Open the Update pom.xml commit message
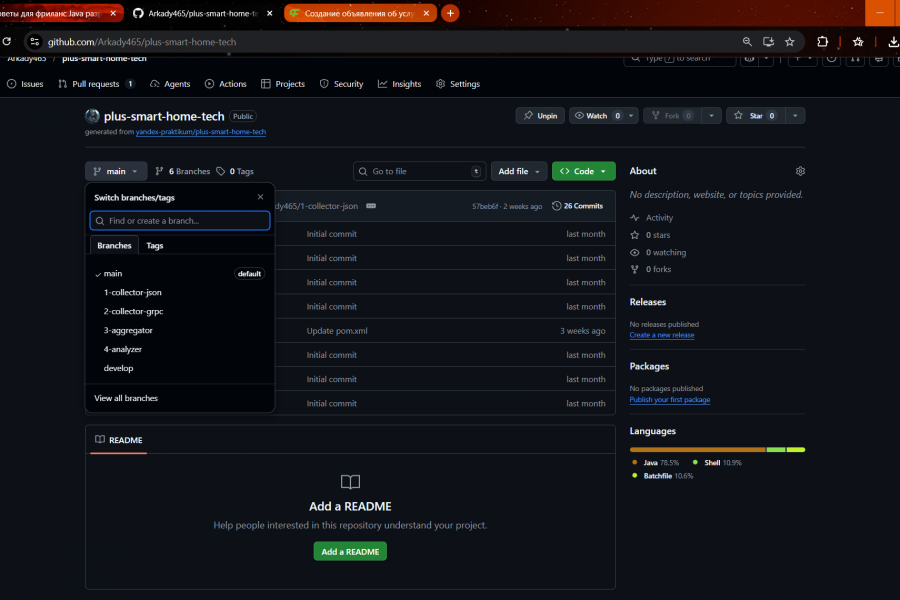900x600 pixels. 337,331
